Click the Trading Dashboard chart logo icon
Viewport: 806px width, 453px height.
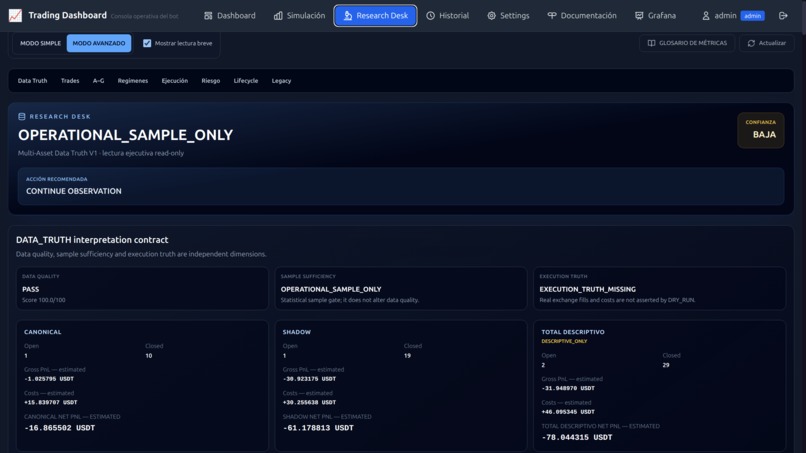[15, 15]
